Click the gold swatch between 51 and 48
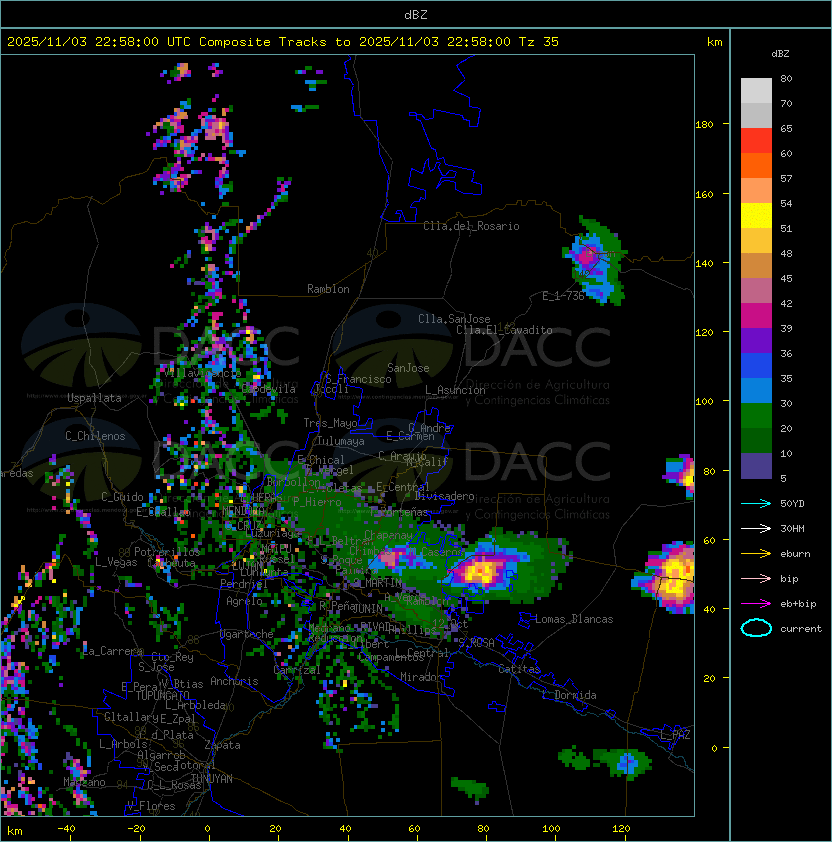This screenshot has height=842, width=832. [756, 241]
